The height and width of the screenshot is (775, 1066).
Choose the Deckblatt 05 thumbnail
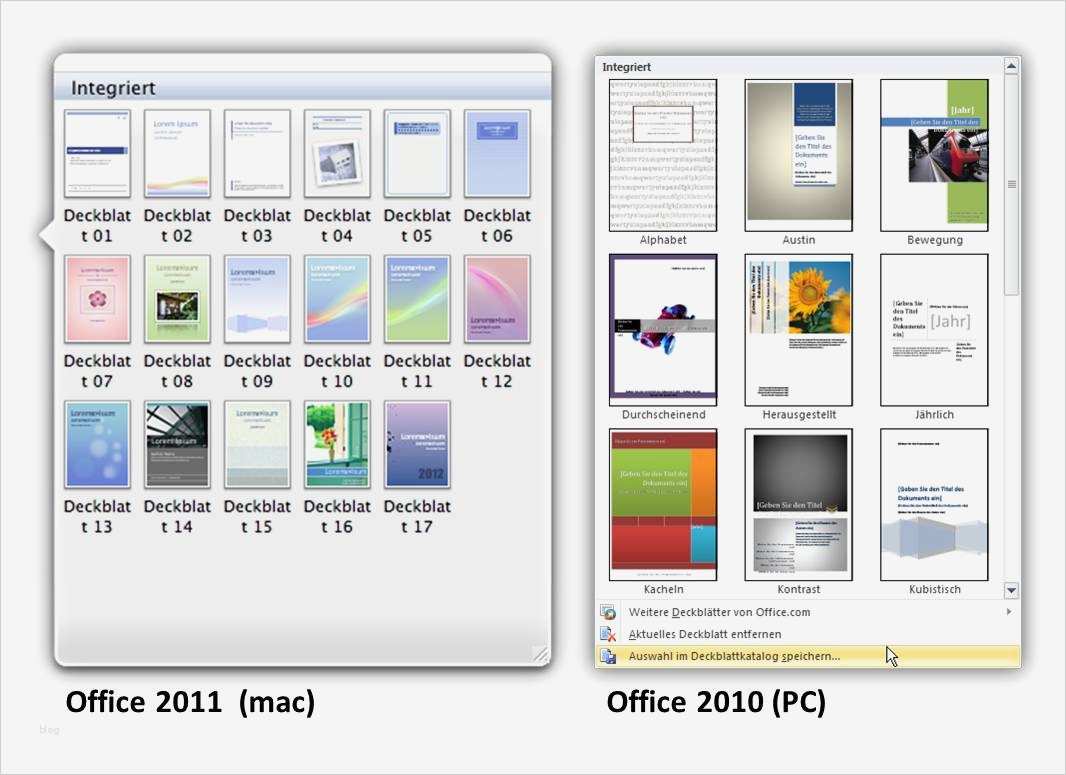pyautogui.click(x=417, y=154)
